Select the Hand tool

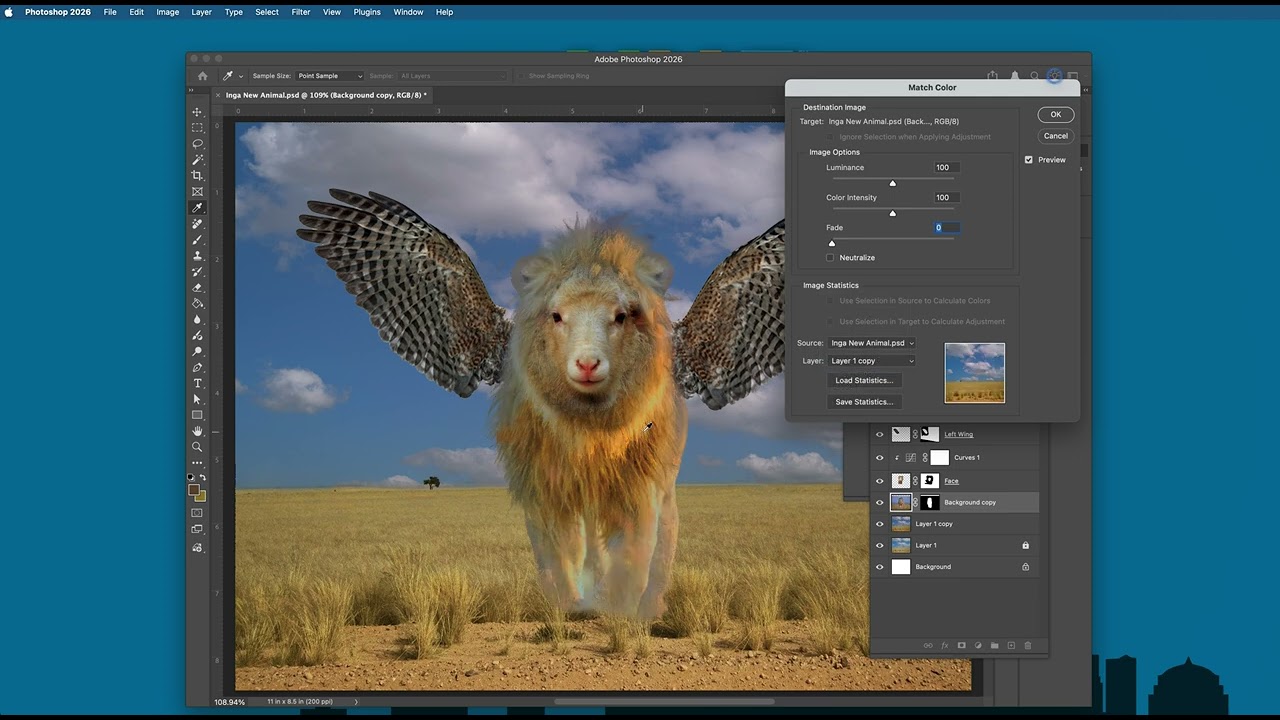point(197,431)
